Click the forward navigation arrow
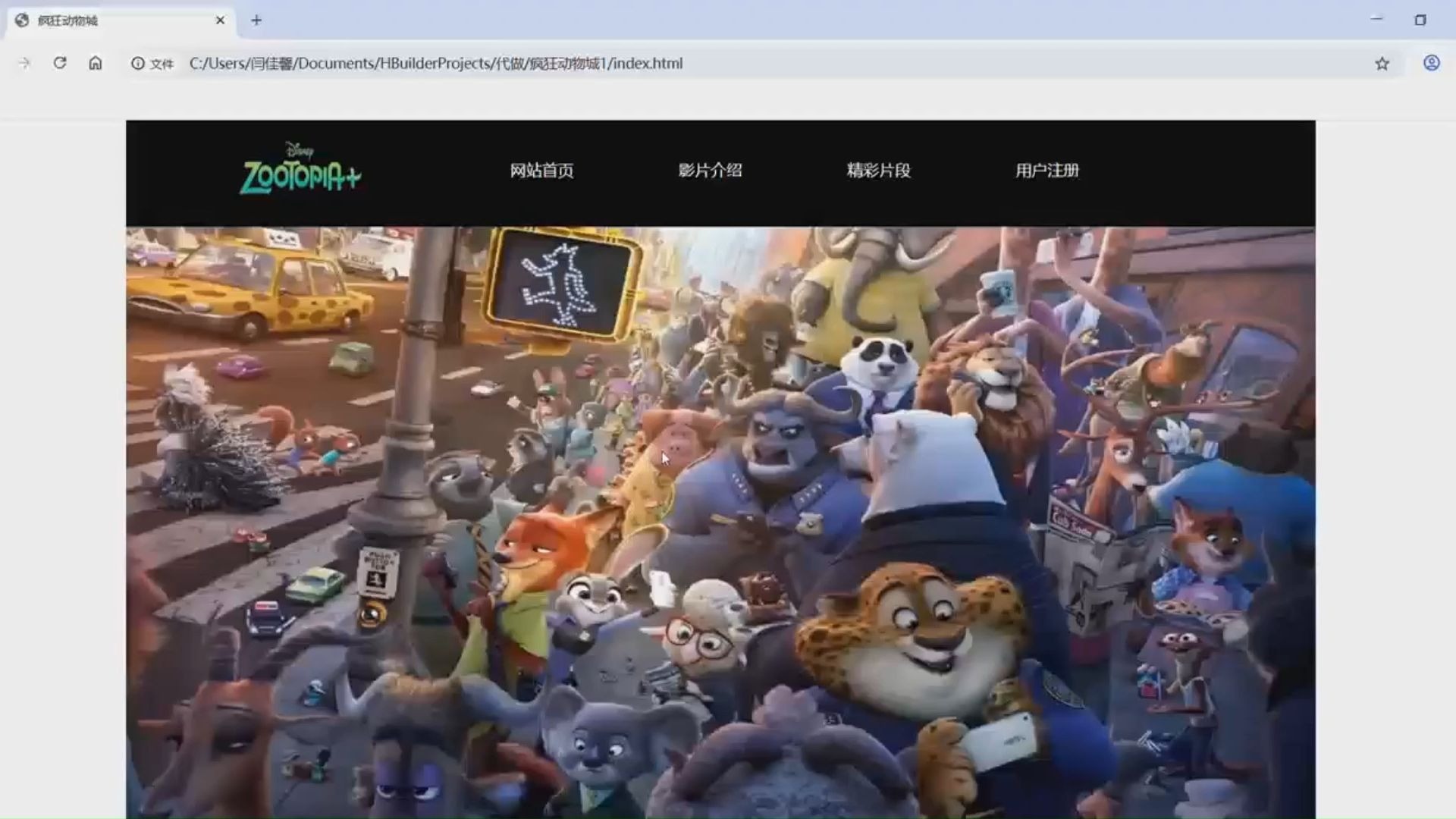Viewport: 1456px width, 819px height. (x=25, y=64)
